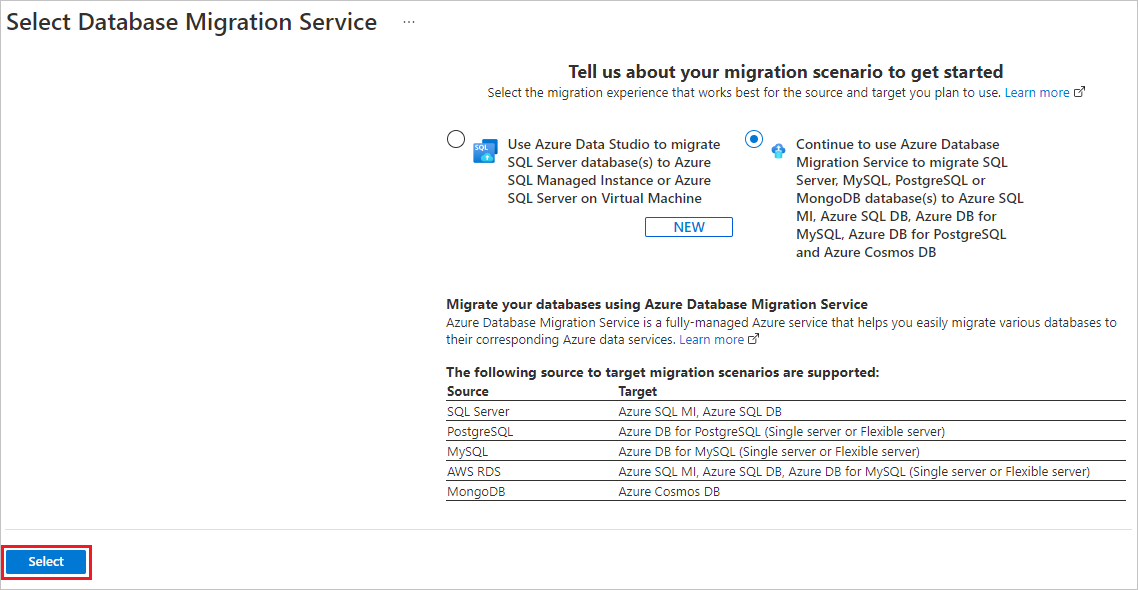
Task: Click the following source to target scenarios heading
Action: click(x=663, y=372)
